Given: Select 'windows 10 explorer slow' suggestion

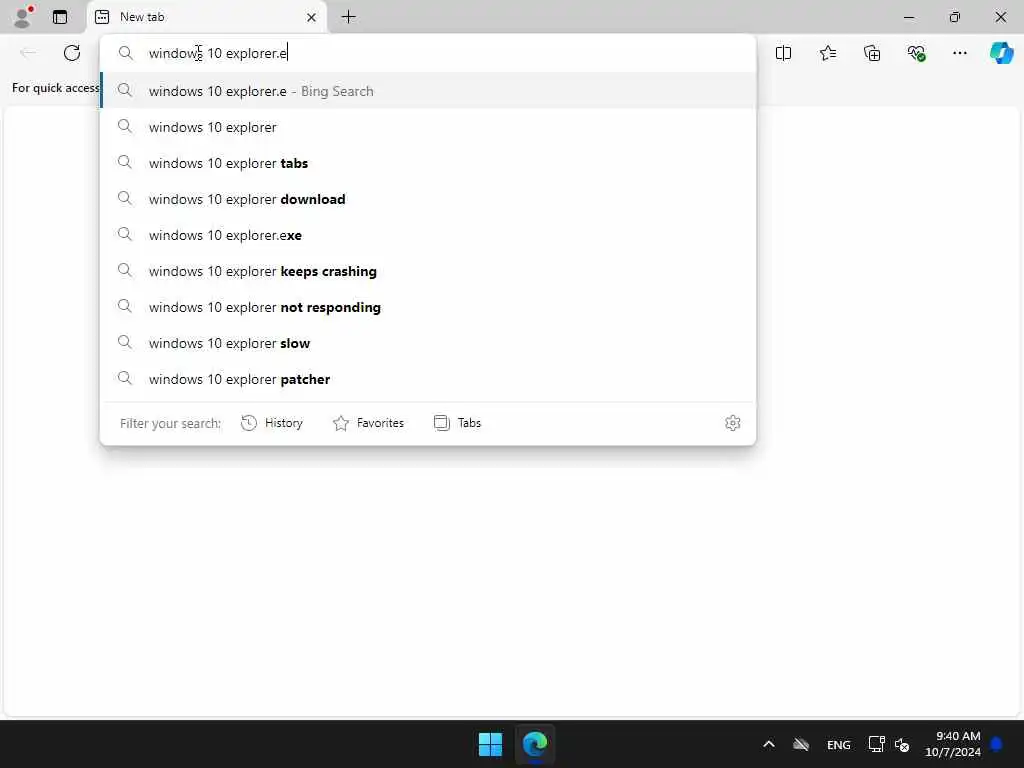Looking at the screenshot, I should pos(428,342).
